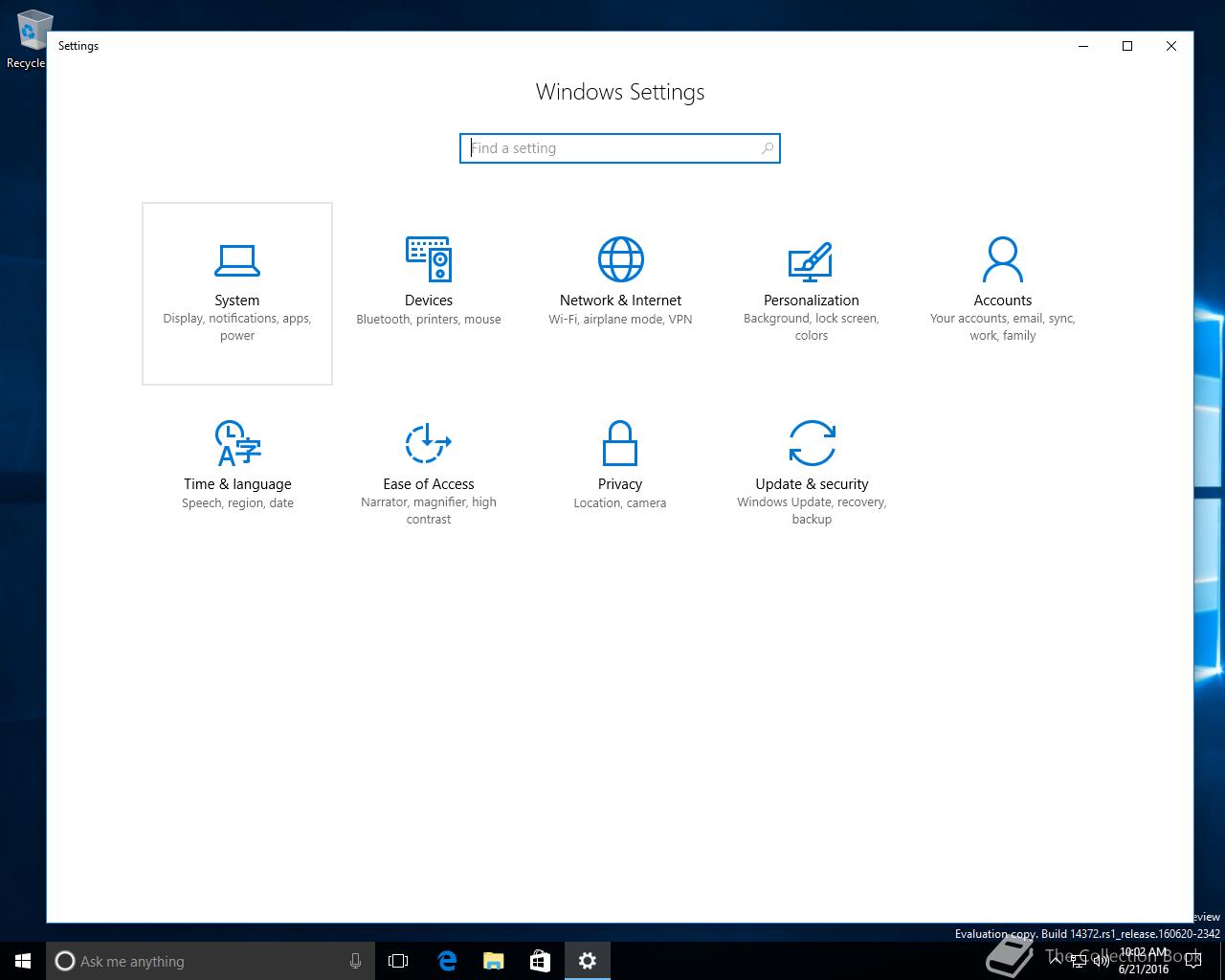This screenshot has width=1225, height=980.
Task: Click into the Find a setting box
Action: coord(620,148)
